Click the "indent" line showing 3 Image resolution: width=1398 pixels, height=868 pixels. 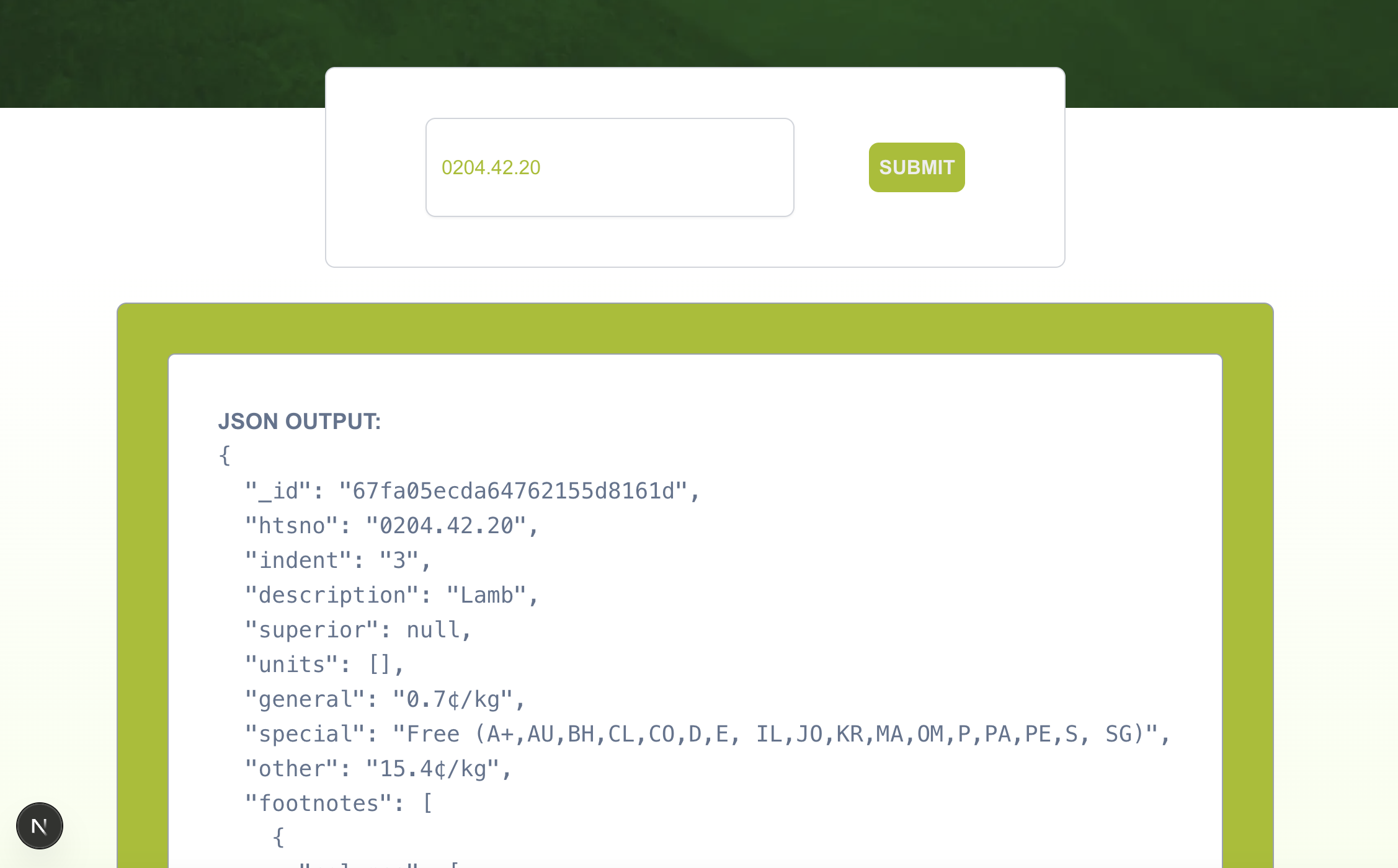point(337,560)
